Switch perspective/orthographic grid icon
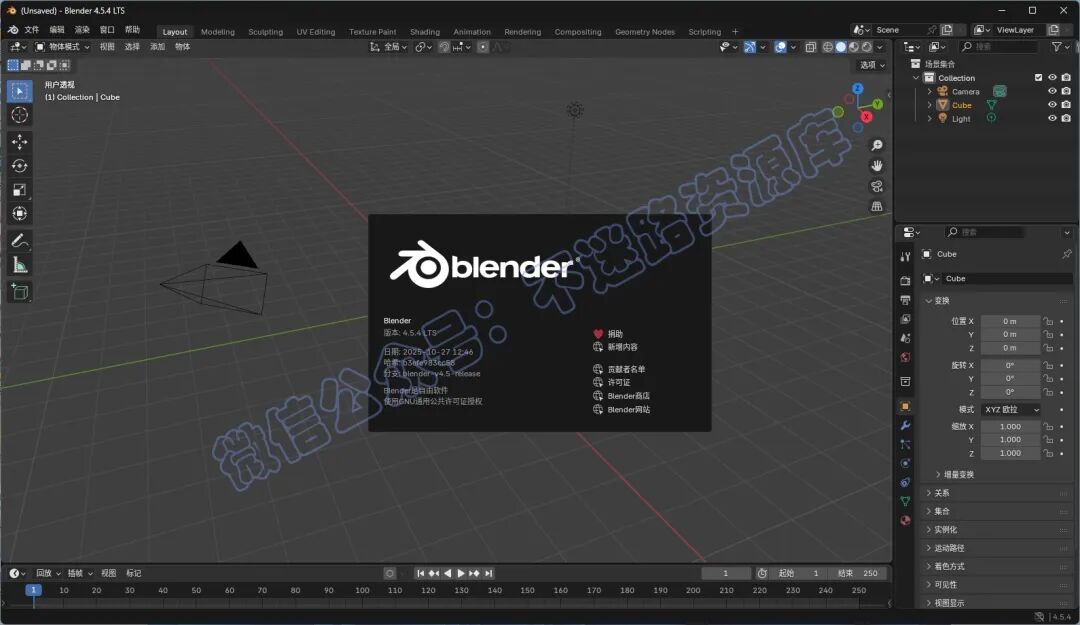The image size is (1080, 625). click(877, 207)
